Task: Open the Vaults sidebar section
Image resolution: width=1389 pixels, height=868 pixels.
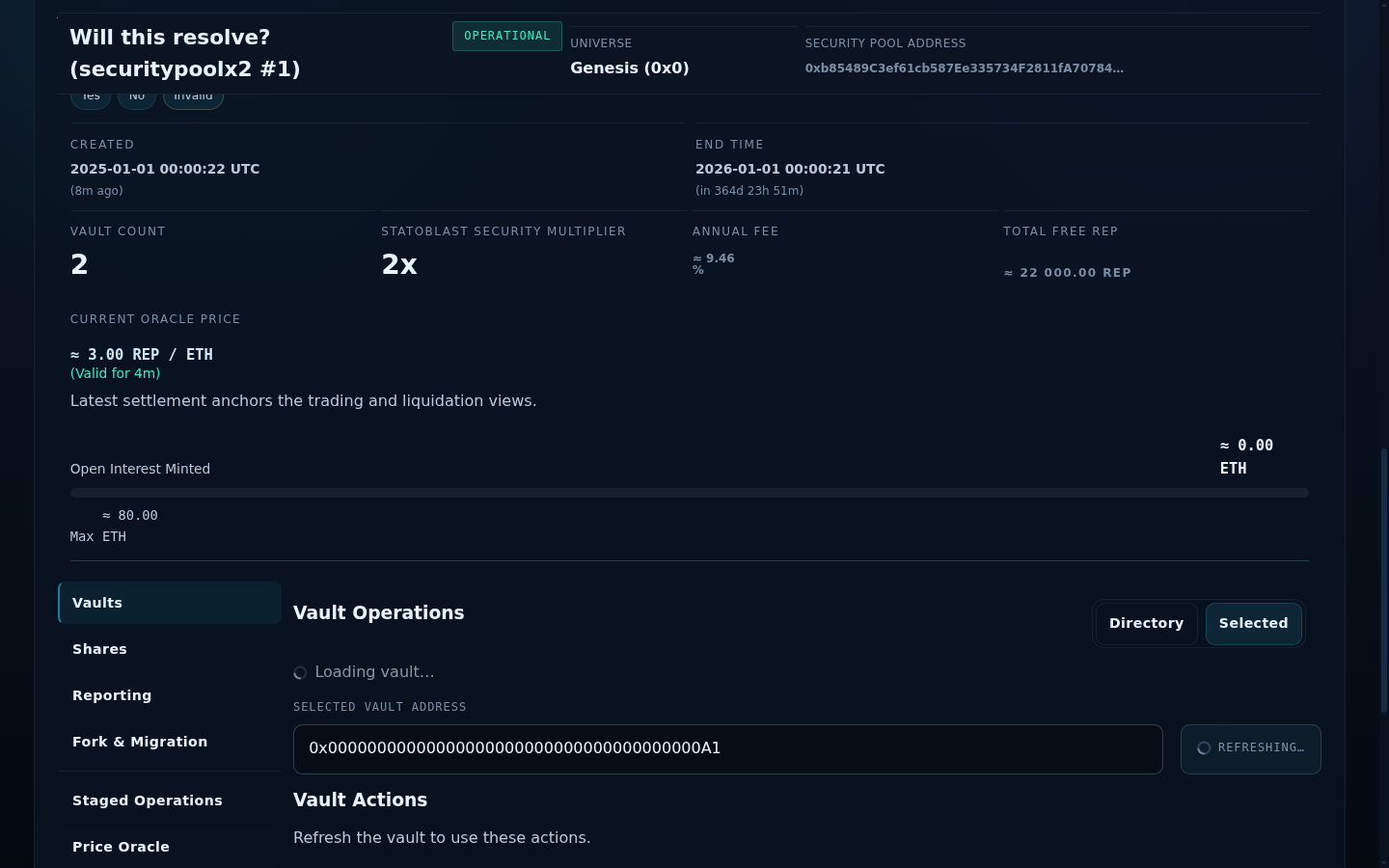Action: pos(170,603)
